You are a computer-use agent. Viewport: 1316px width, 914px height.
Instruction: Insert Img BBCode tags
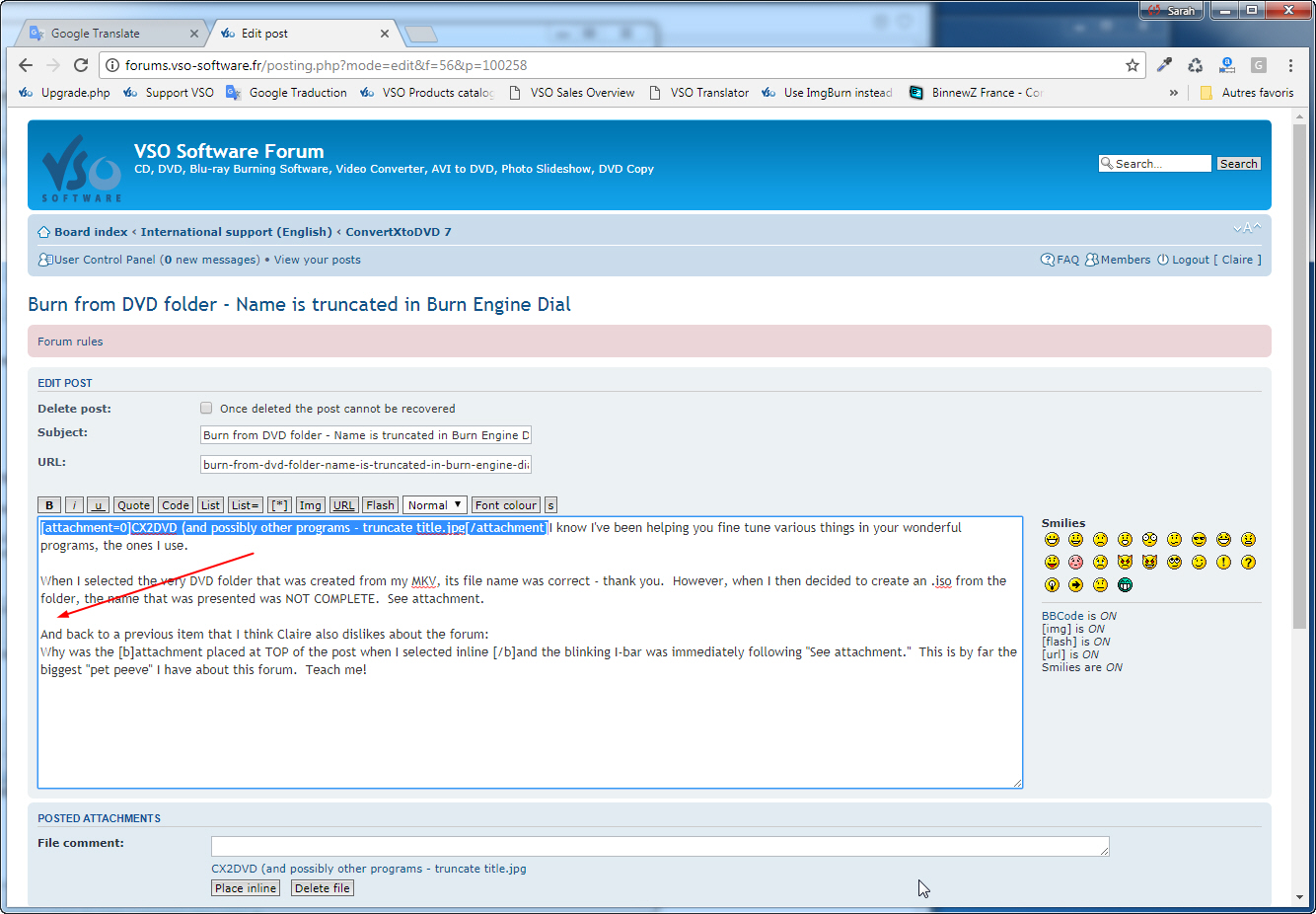[311, 505]
